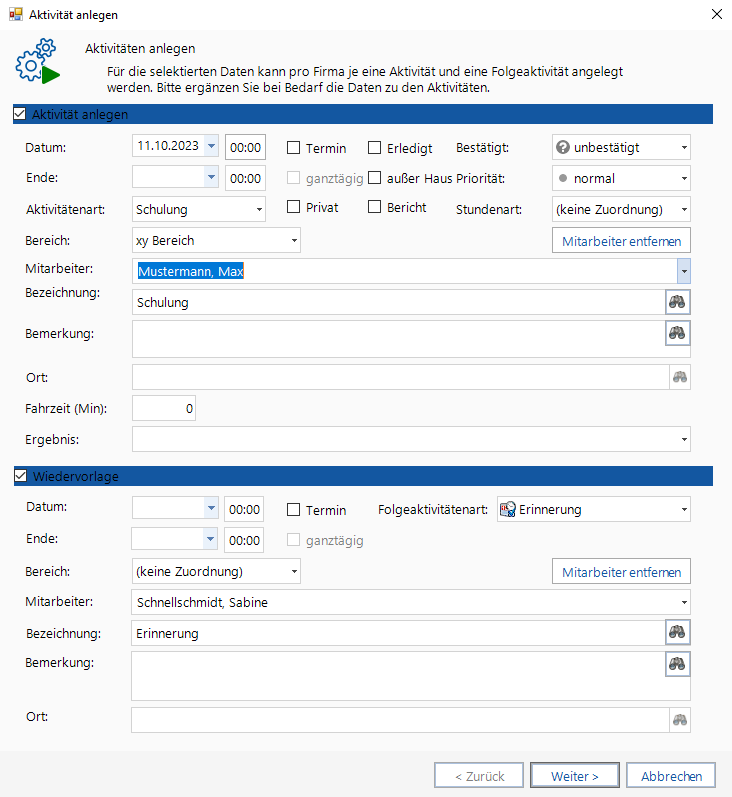Click into the 'Fahrzeit (Min)' input field
This screenshot has width=732, height=797.
coord(164,408)
